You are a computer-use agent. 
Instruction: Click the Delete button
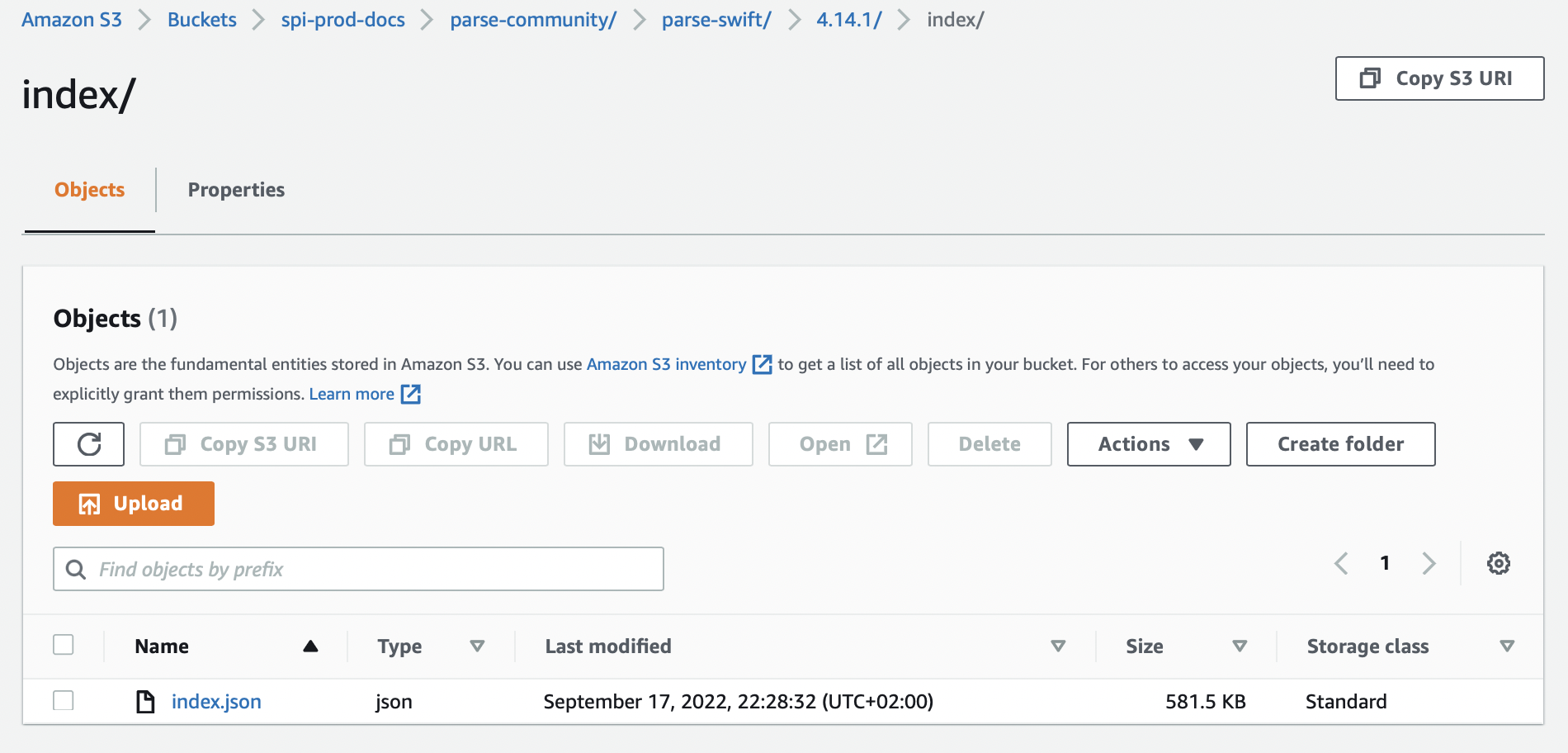[989, 444]
